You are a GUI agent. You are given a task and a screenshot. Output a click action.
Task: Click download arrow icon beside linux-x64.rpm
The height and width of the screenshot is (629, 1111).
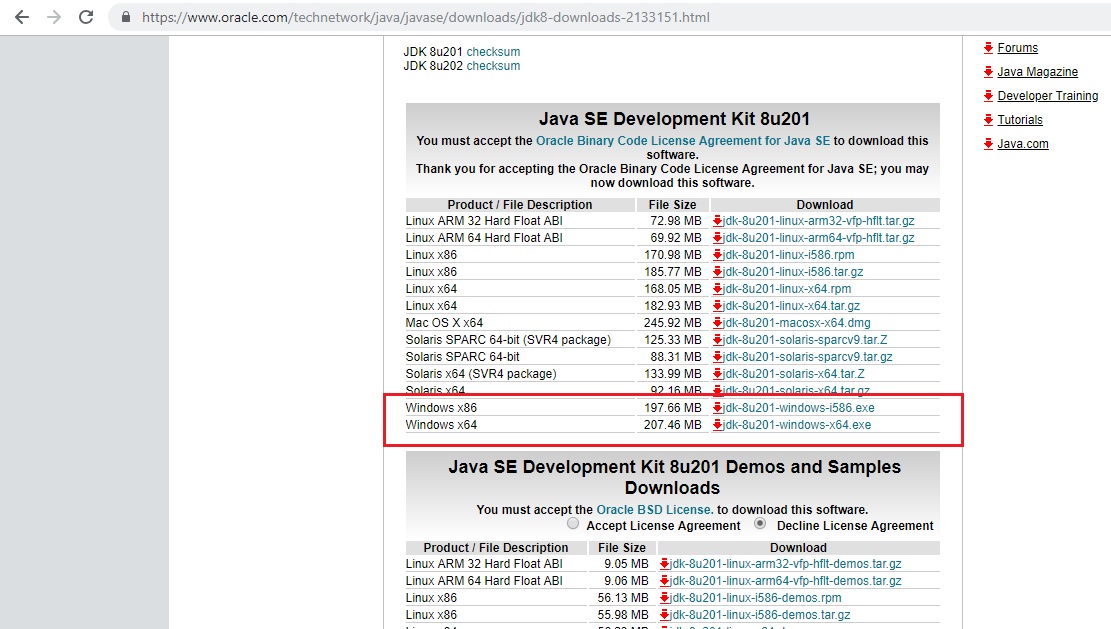coord(718,289)
